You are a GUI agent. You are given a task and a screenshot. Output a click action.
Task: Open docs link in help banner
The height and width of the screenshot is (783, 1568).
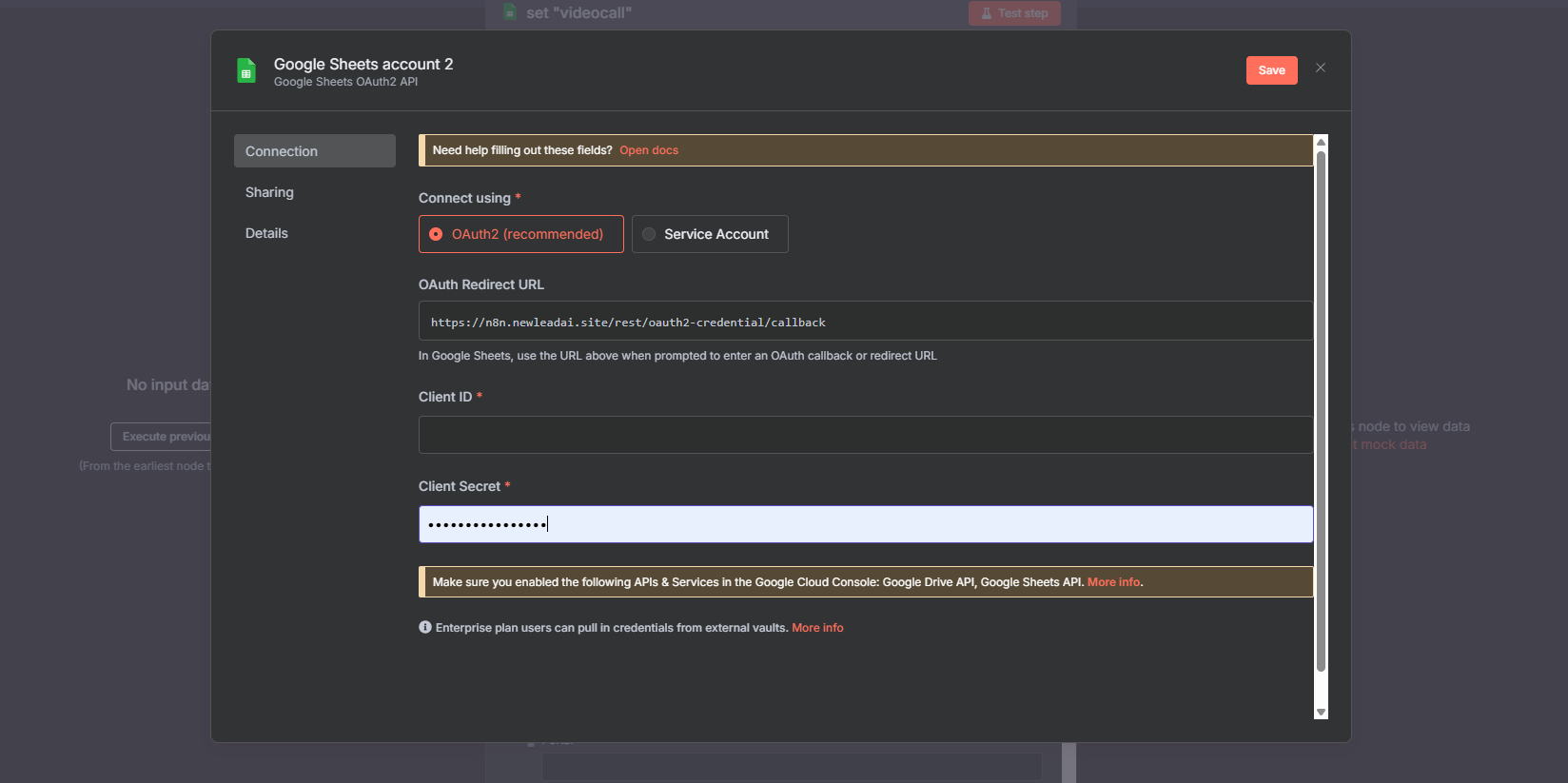[x=649, y=150]
